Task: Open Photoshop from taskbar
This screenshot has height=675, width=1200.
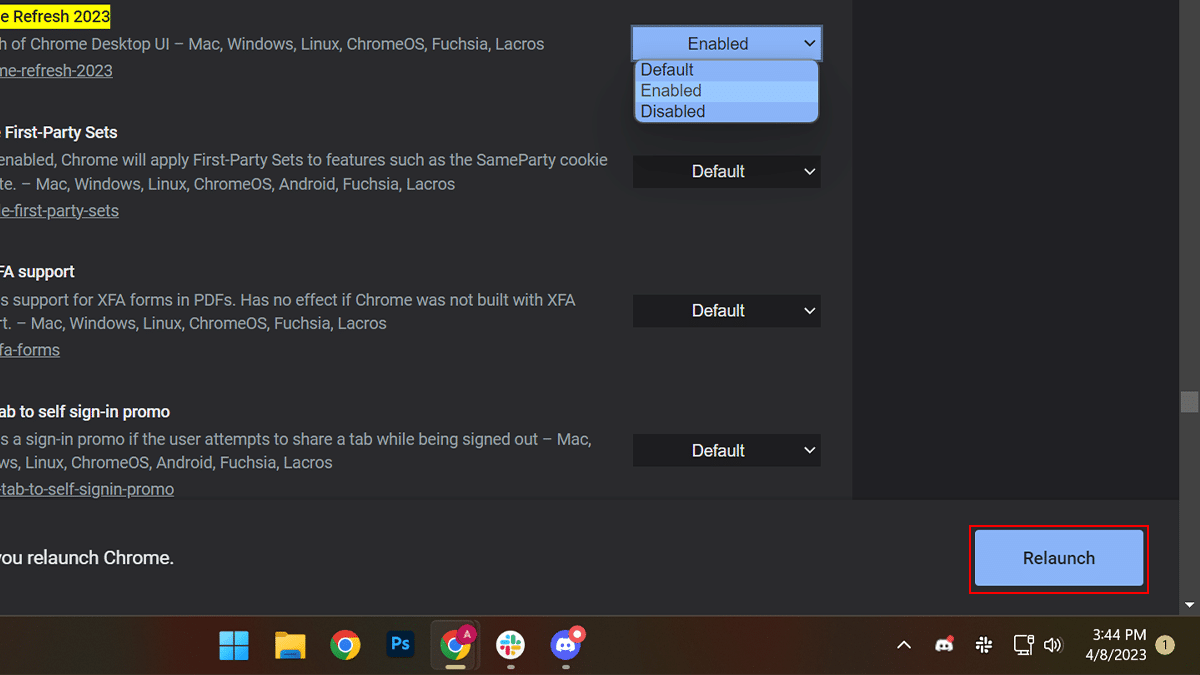Action: pyautogui.click(x=400, y=646)
